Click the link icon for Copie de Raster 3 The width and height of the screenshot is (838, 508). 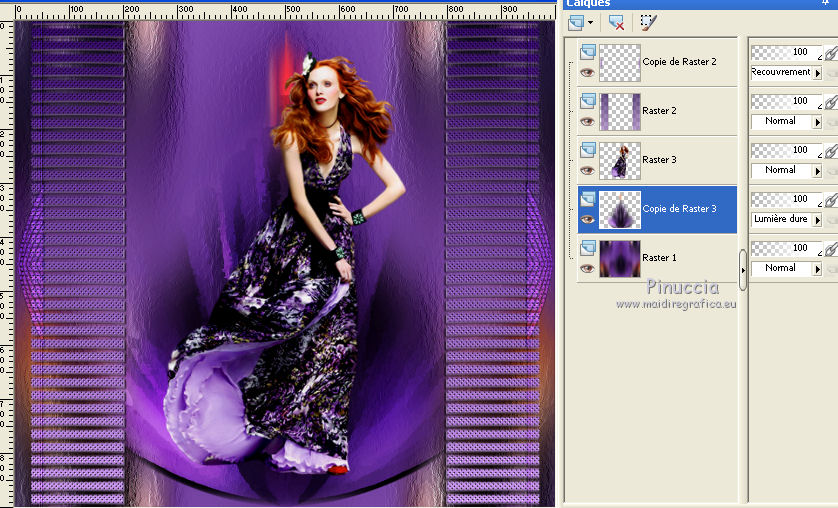(x=829, y=200)
